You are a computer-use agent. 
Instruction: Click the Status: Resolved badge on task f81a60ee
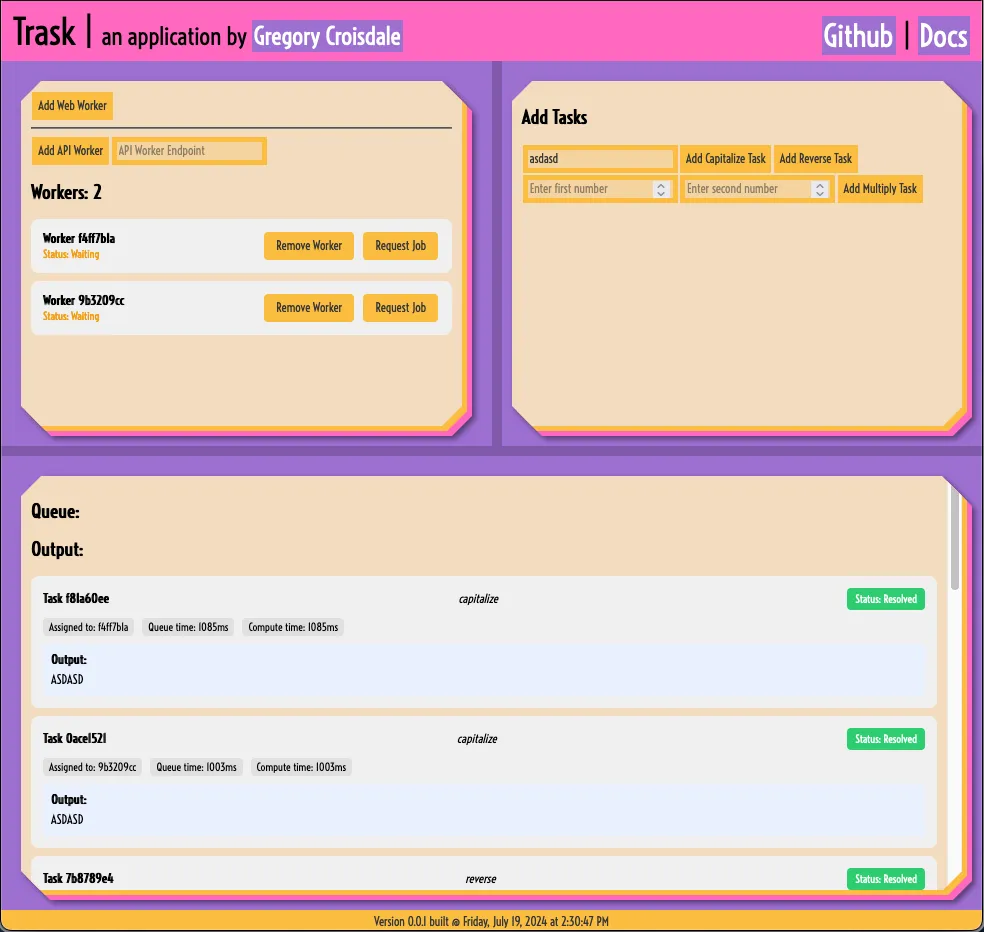[885, 599]
